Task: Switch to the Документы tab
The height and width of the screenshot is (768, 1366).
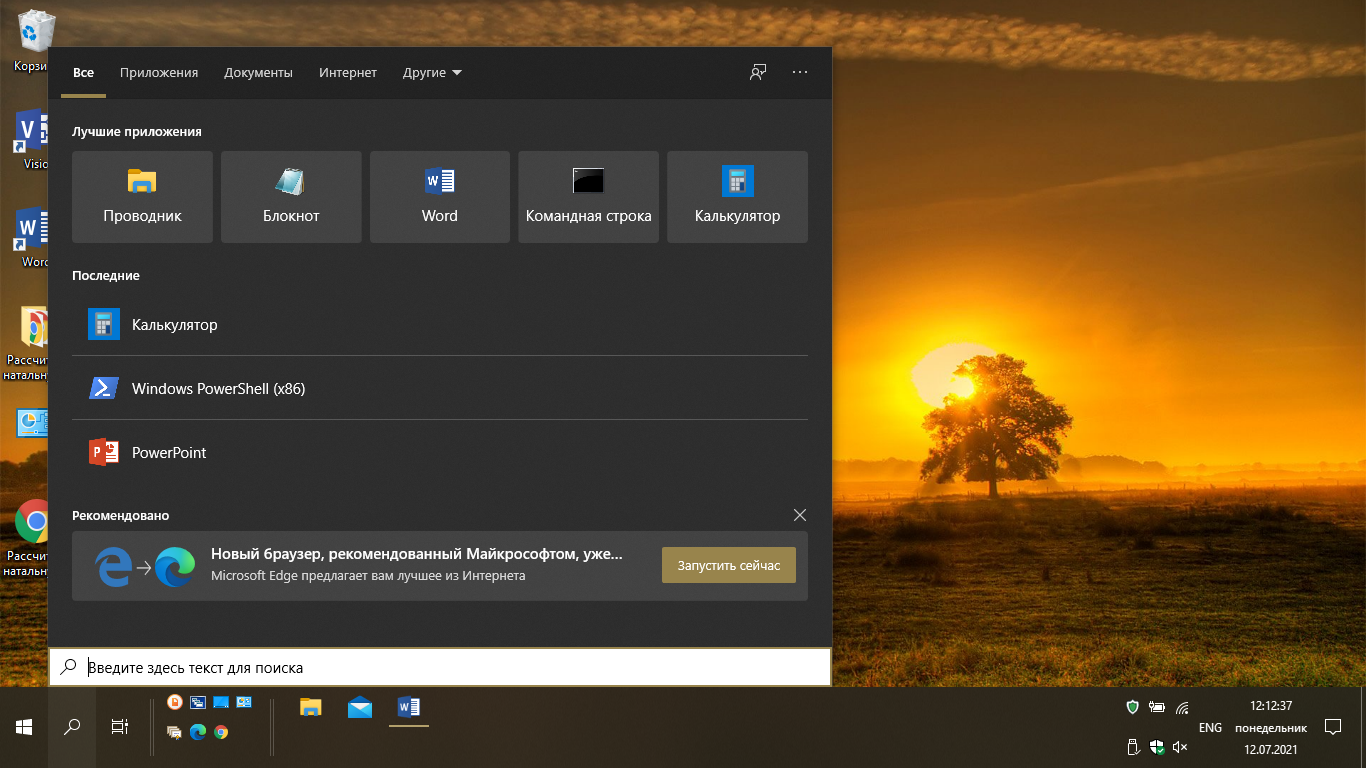Action: tap(258, 73)
